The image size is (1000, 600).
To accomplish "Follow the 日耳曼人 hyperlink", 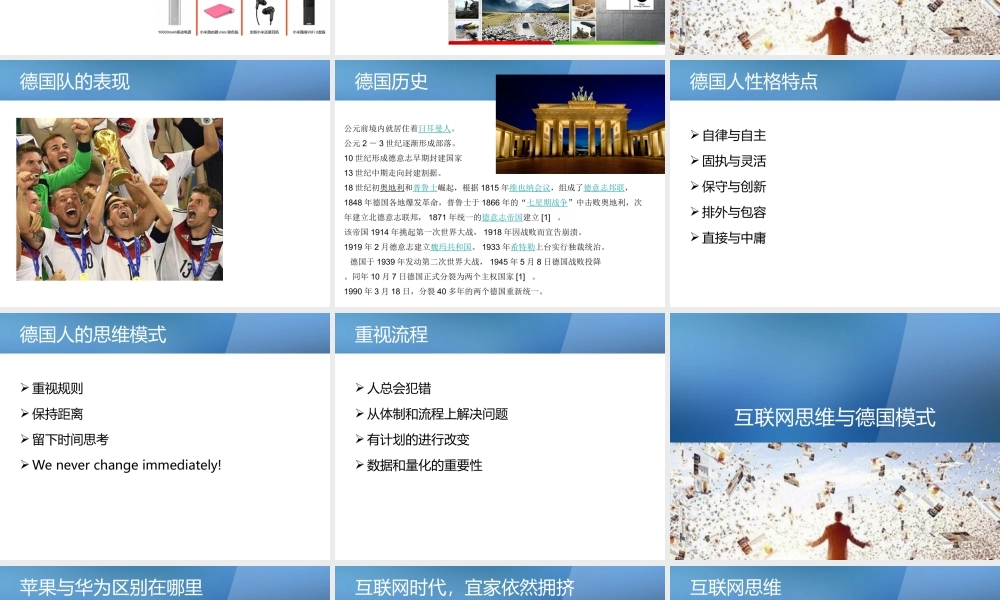I will click(434, 129).
